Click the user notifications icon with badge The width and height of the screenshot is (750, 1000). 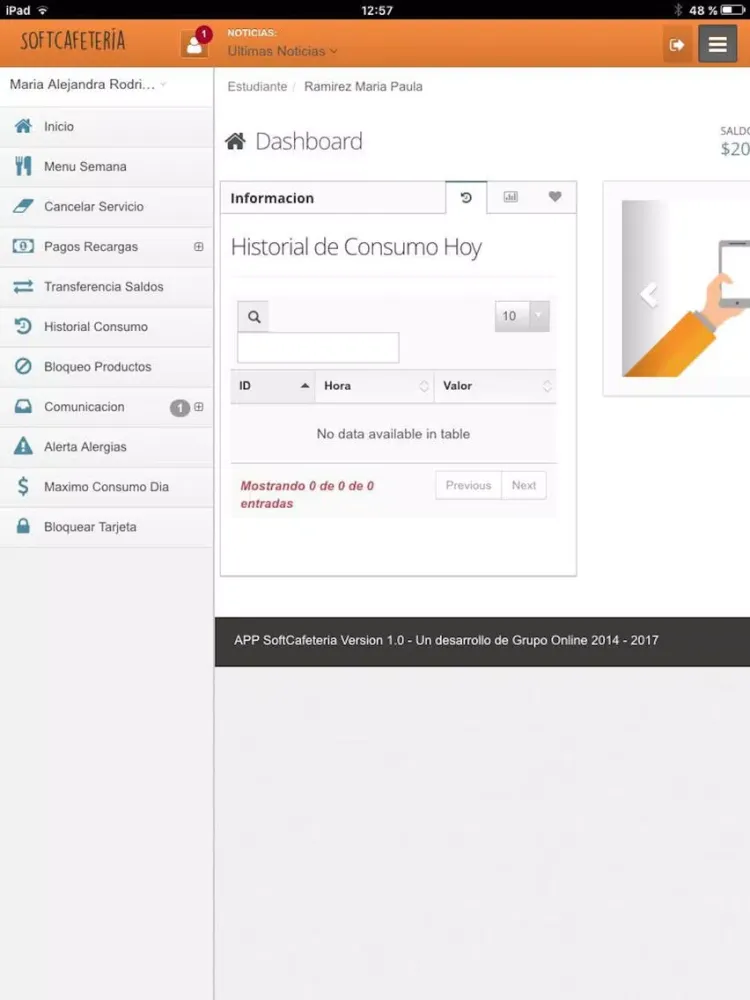(194, 44)
